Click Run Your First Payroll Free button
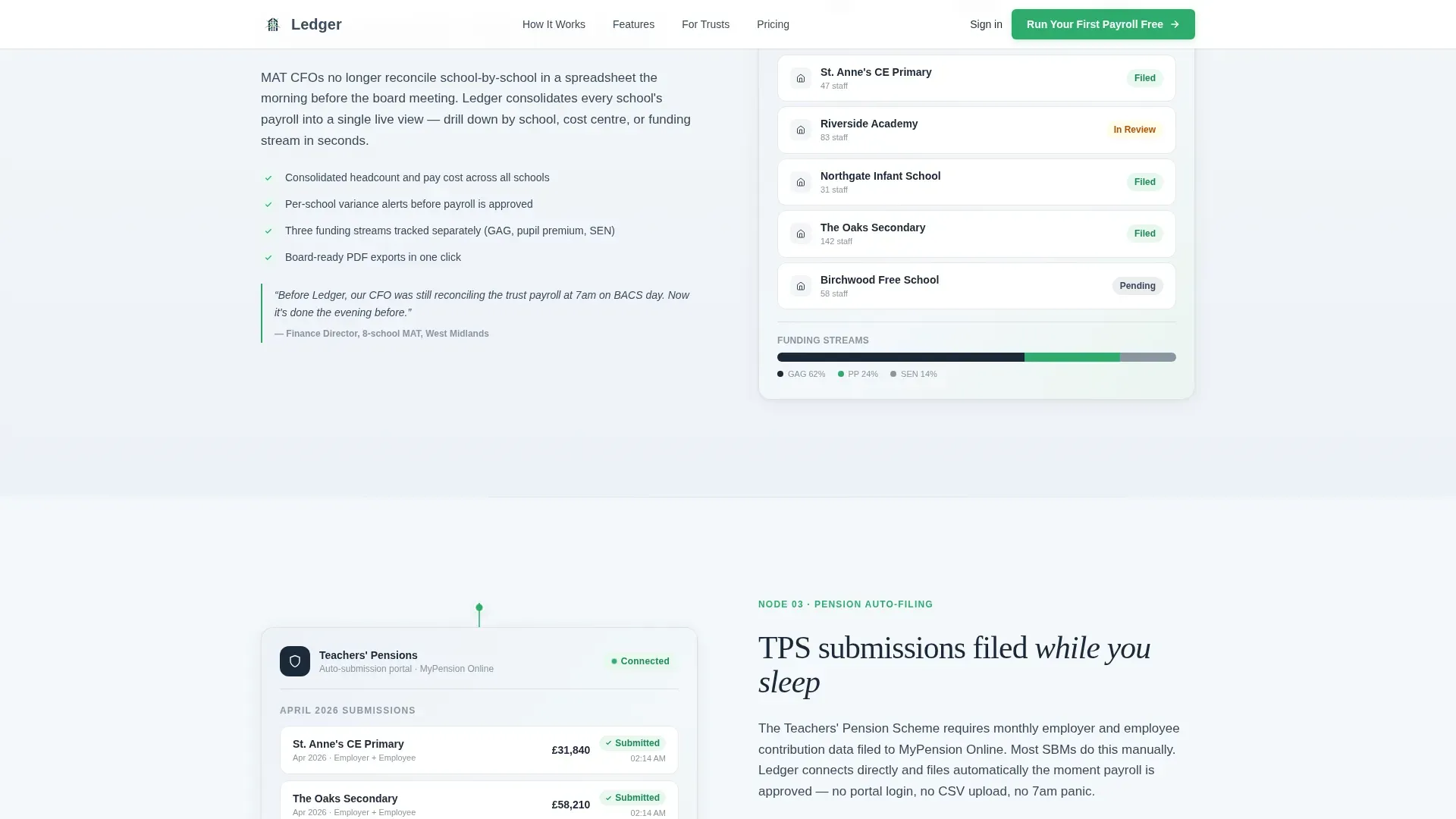The image size is (1456, 819). point(1103,24)
